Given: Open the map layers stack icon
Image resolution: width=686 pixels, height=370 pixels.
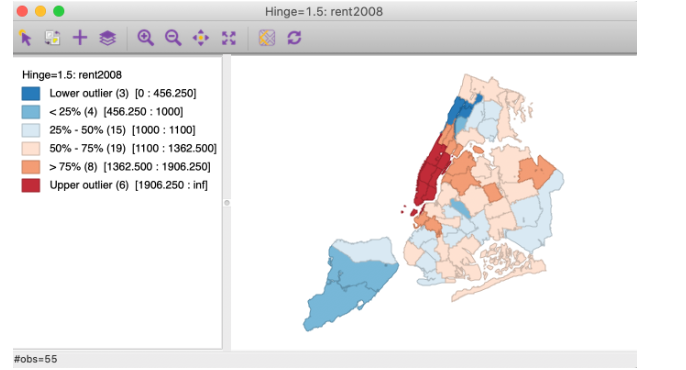Looking at the screenshot, I should tap(107, 38).
